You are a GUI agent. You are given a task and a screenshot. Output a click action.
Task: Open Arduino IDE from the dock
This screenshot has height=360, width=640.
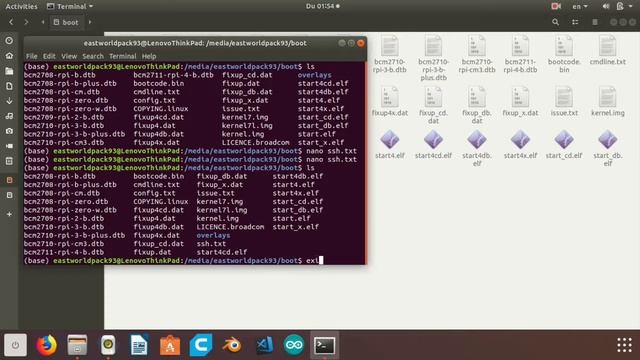pos(294,345)
